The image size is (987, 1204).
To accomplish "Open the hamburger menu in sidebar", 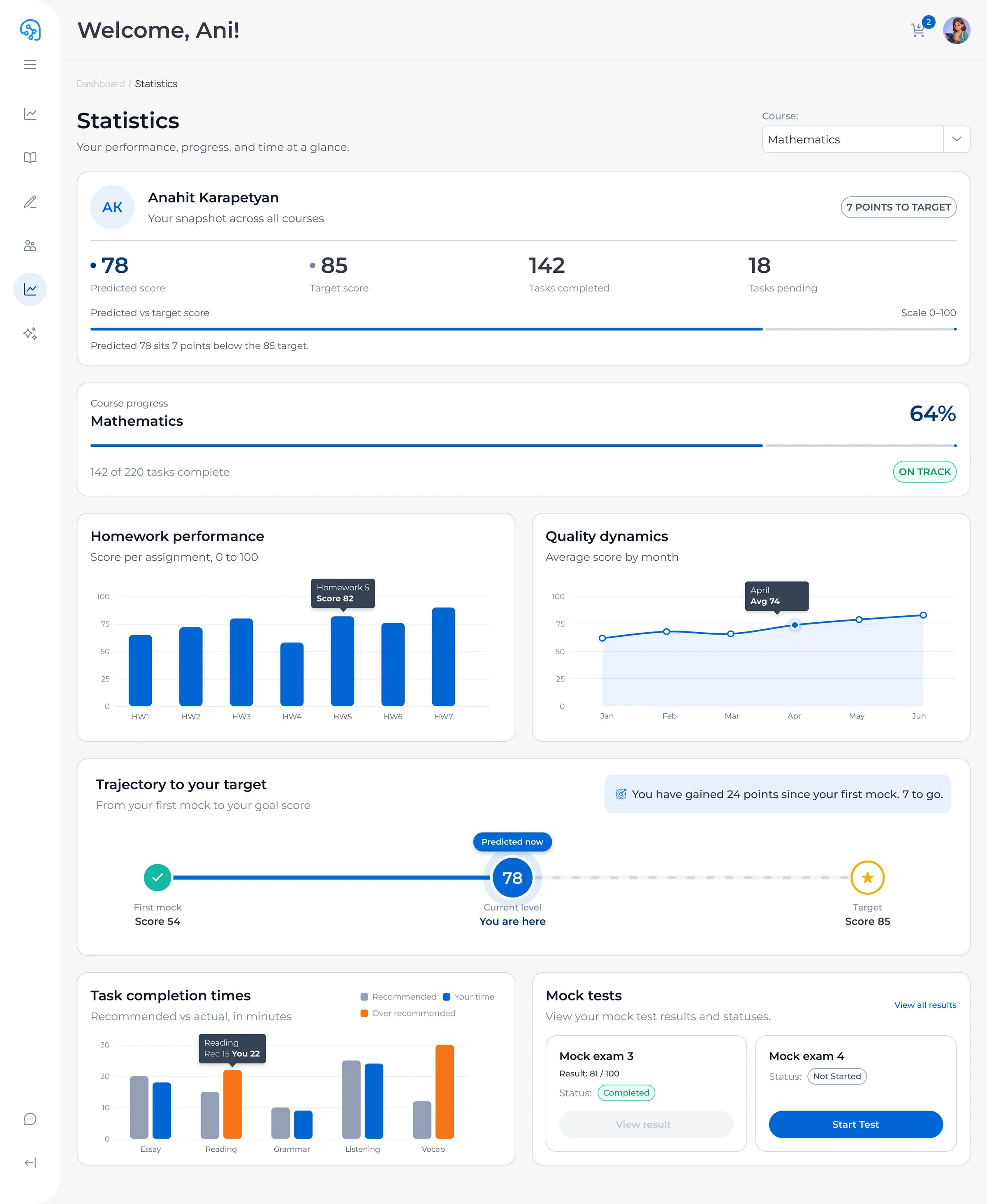I will tap(30, 65).
